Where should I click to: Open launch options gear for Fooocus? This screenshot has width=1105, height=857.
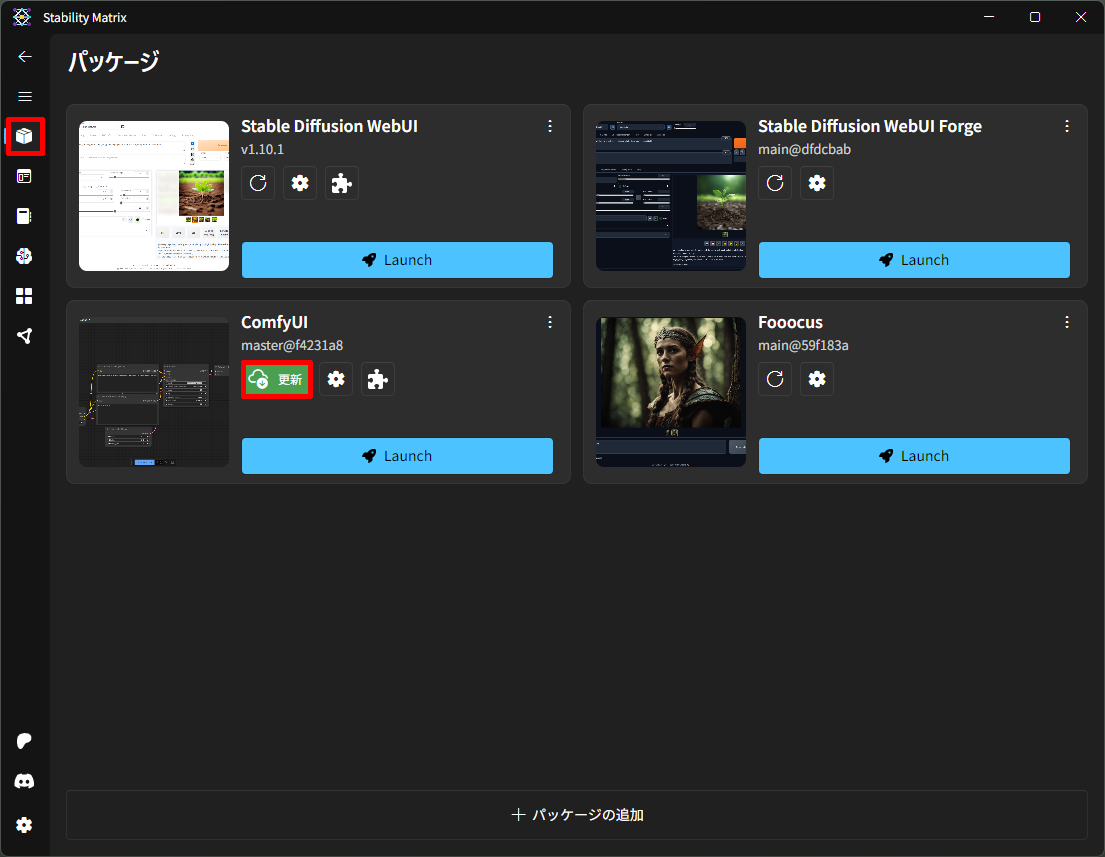tap(817, 379)
